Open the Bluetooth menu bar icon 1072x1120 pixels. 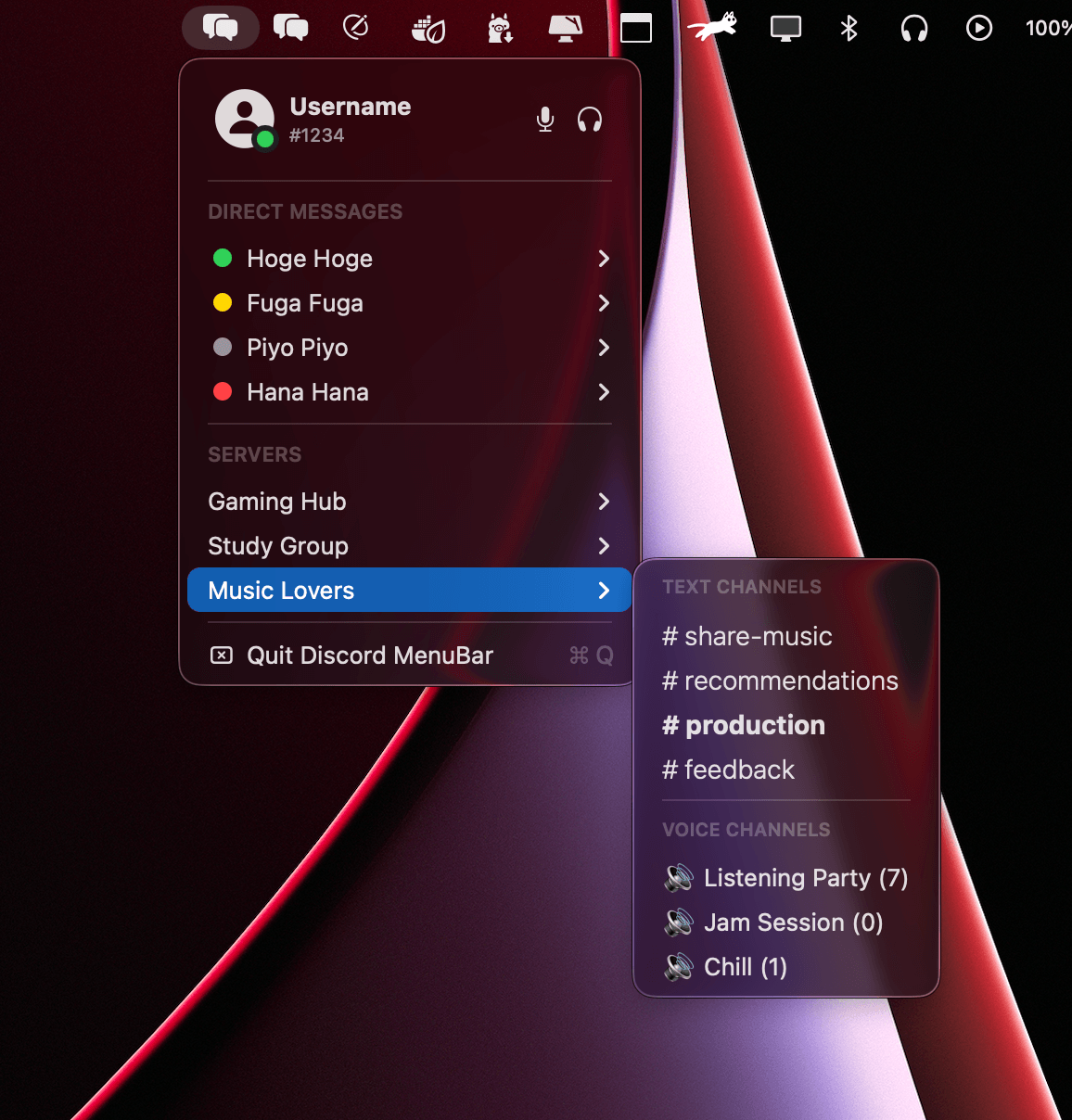coord(849,29)
